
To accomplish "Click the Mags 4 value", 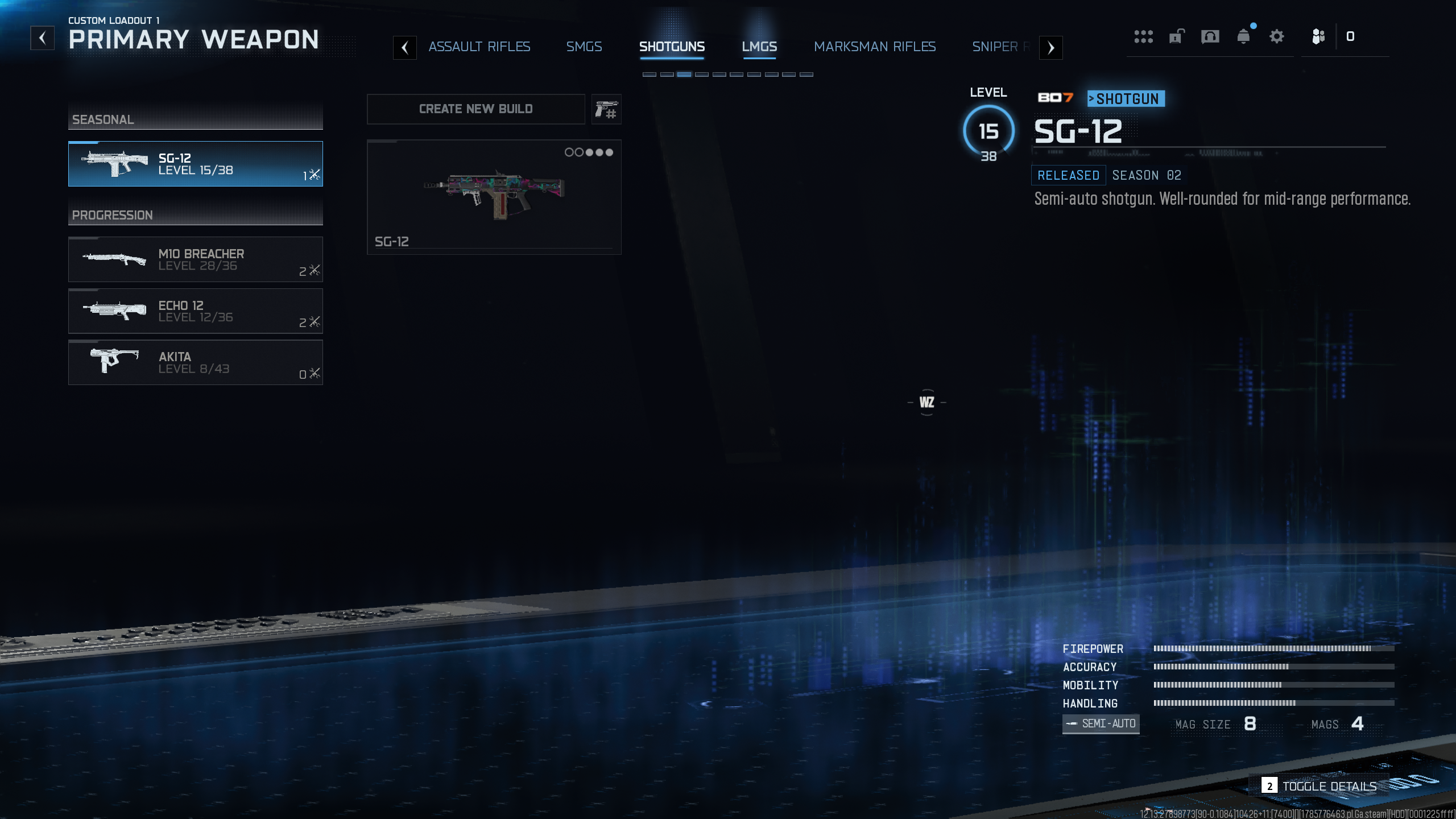I will point(1358,724).
